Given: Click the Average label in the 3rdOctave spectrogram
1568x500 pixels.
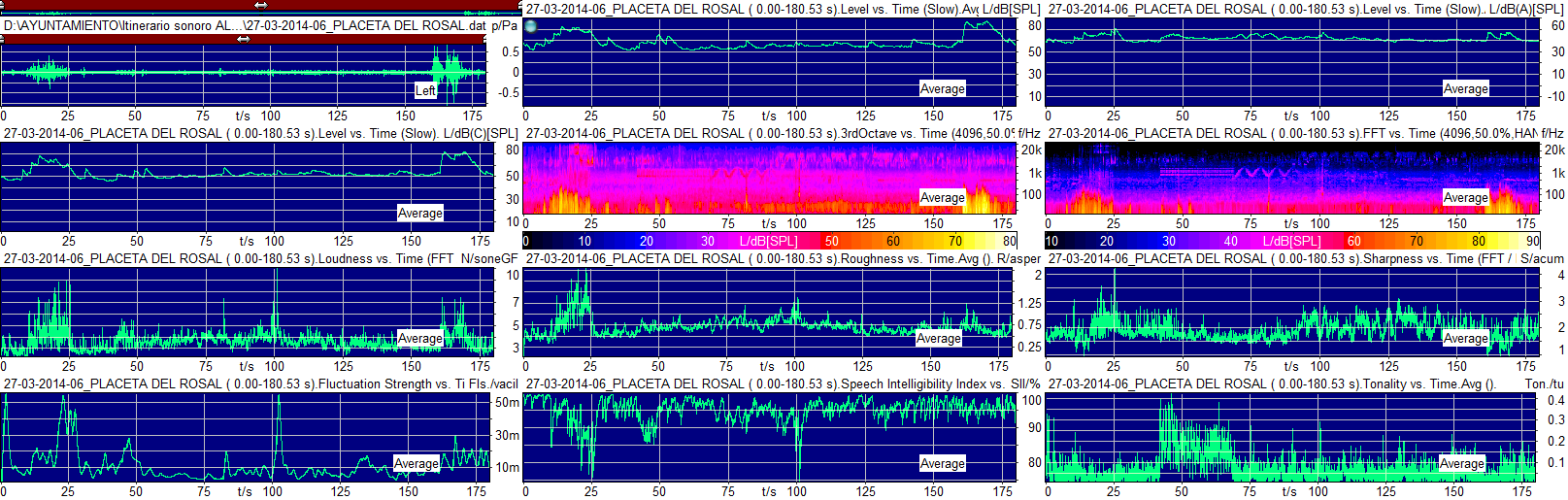Looking at the screenshot, I should (x=942, y=197).
